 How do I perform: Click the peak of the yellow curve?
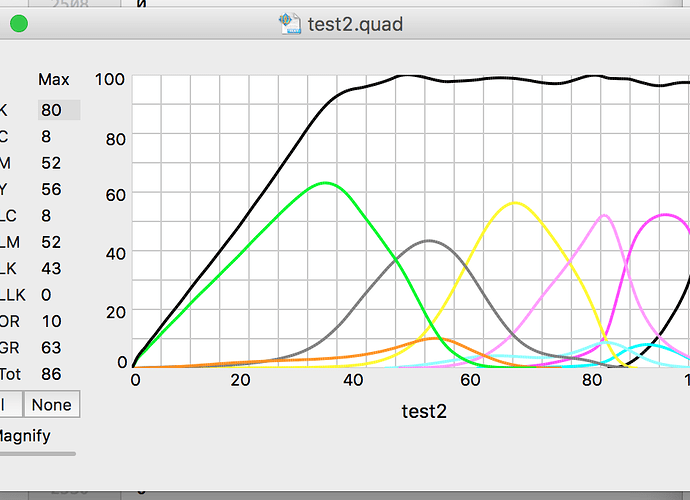click(x=515, y=203)
